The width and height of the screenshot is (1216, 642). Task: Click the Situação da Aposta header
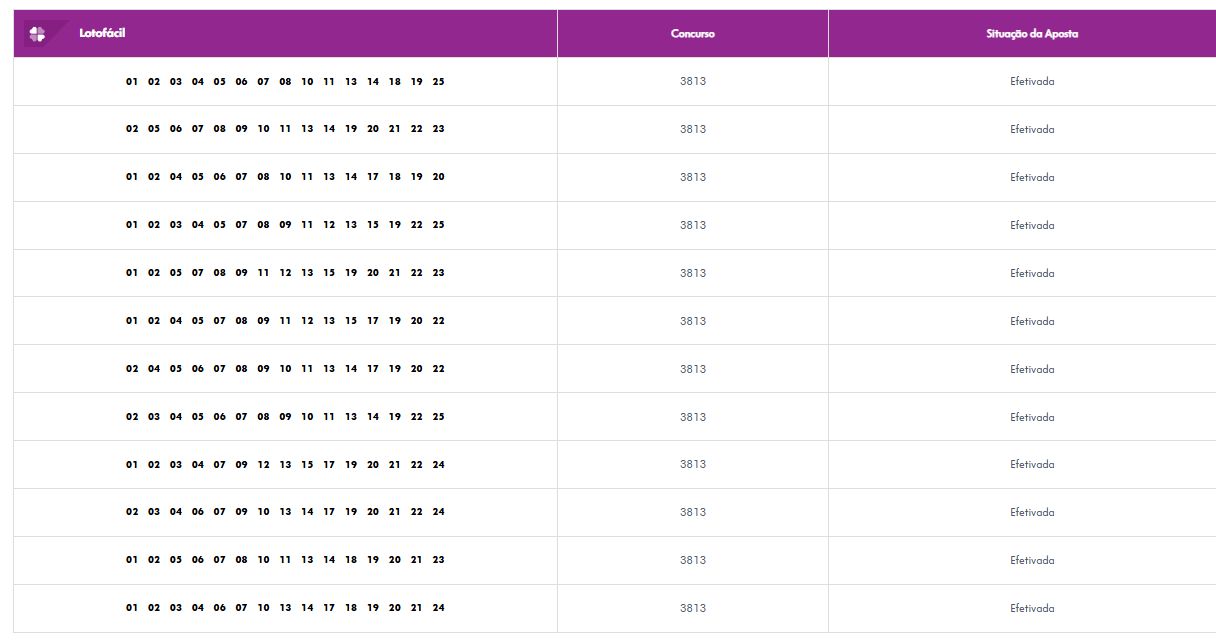tap(1032, 34)
